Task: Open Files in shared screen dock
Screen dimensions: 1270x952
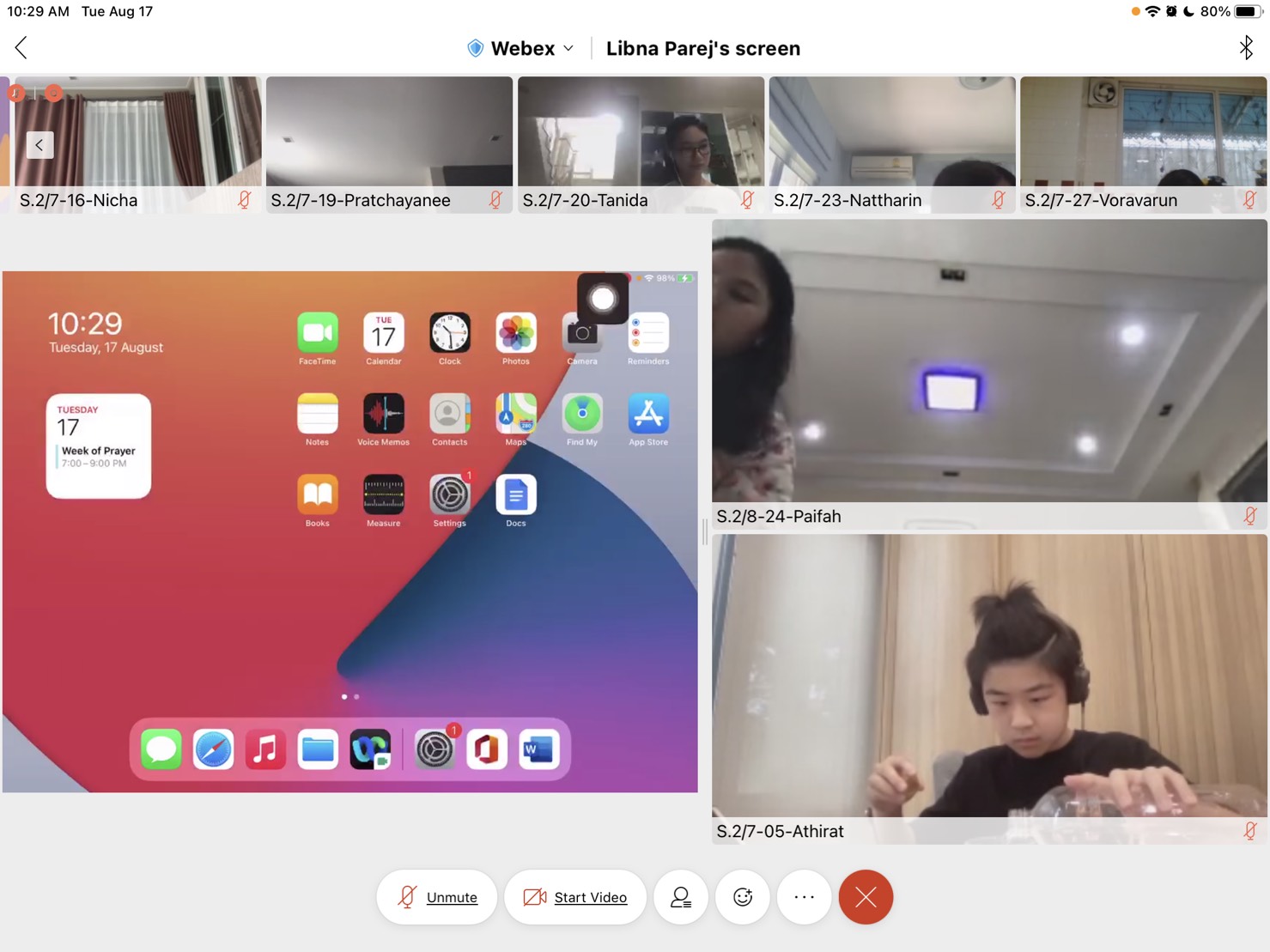Action: (x=319, y=749)
